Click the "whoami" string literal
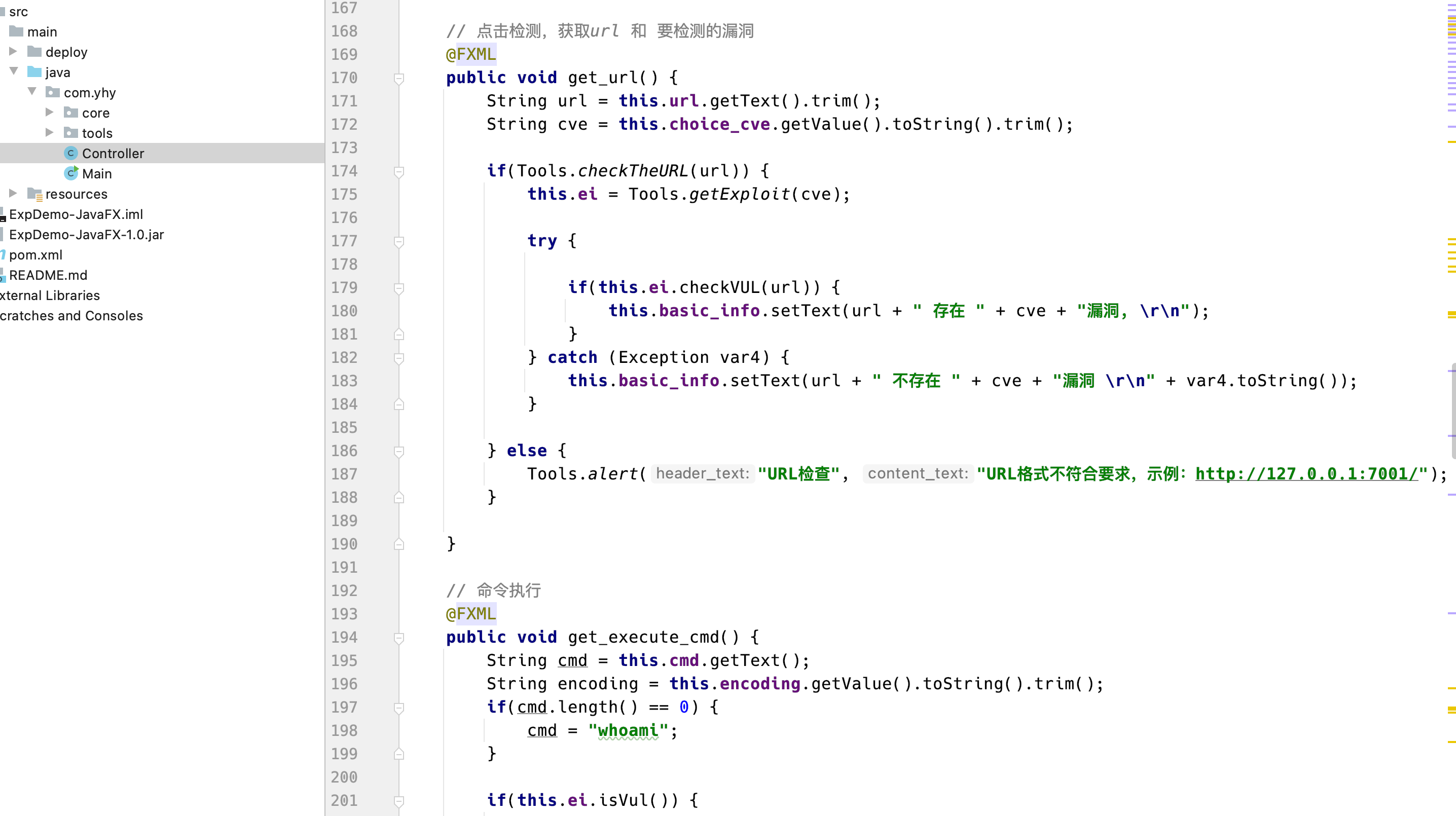1456x816 pixels. [x=628, y=730]
